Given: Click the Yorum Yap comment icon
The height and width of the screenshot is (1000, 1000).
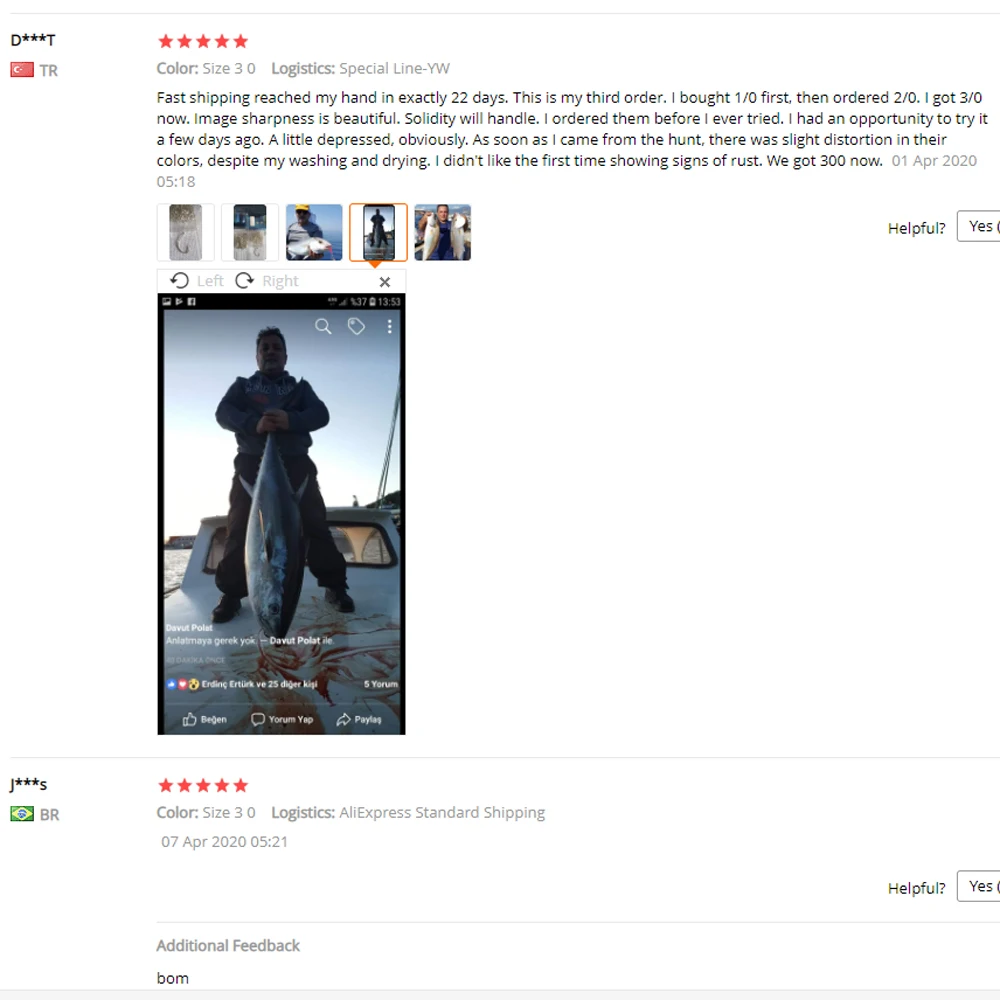Looking at the screenshot, I should tap(258, 719).
